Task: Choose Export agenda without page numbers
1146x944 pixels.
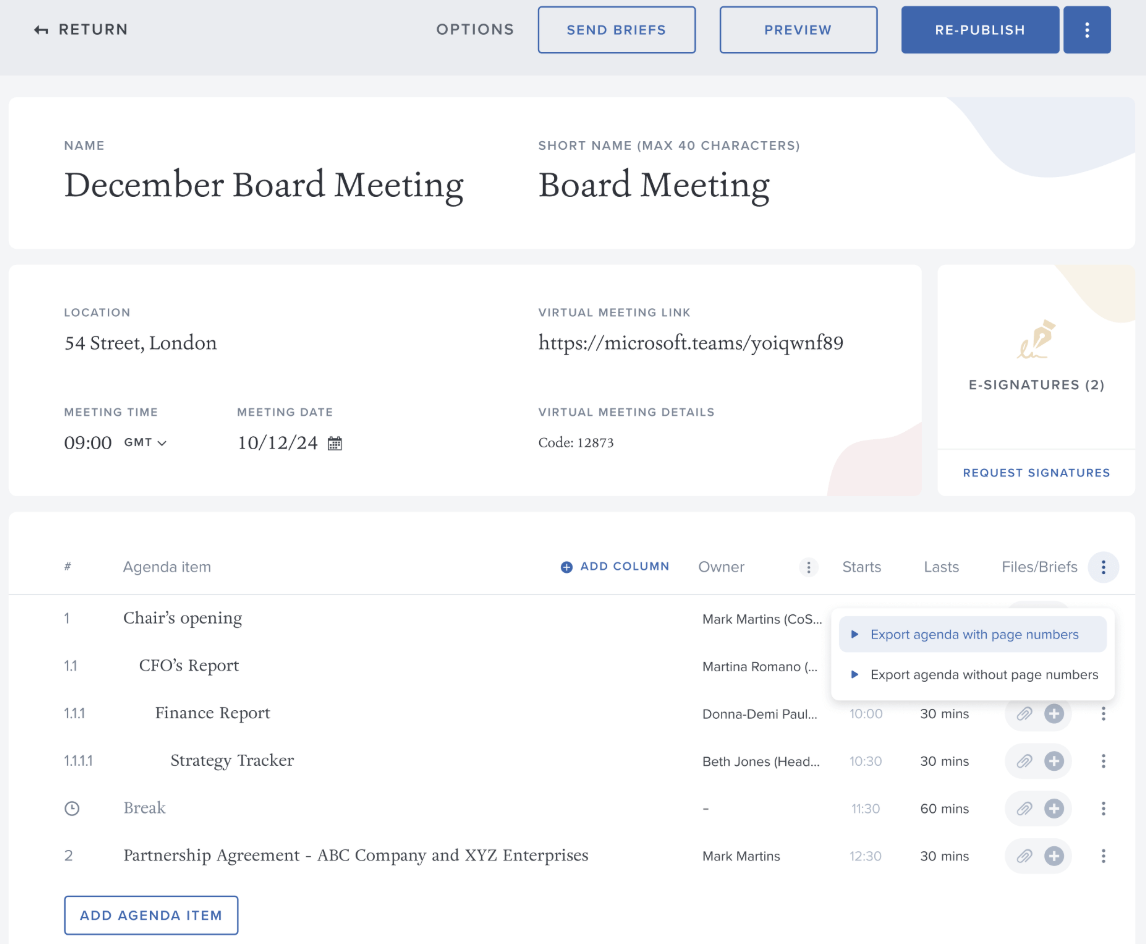Action: (973, 674)
